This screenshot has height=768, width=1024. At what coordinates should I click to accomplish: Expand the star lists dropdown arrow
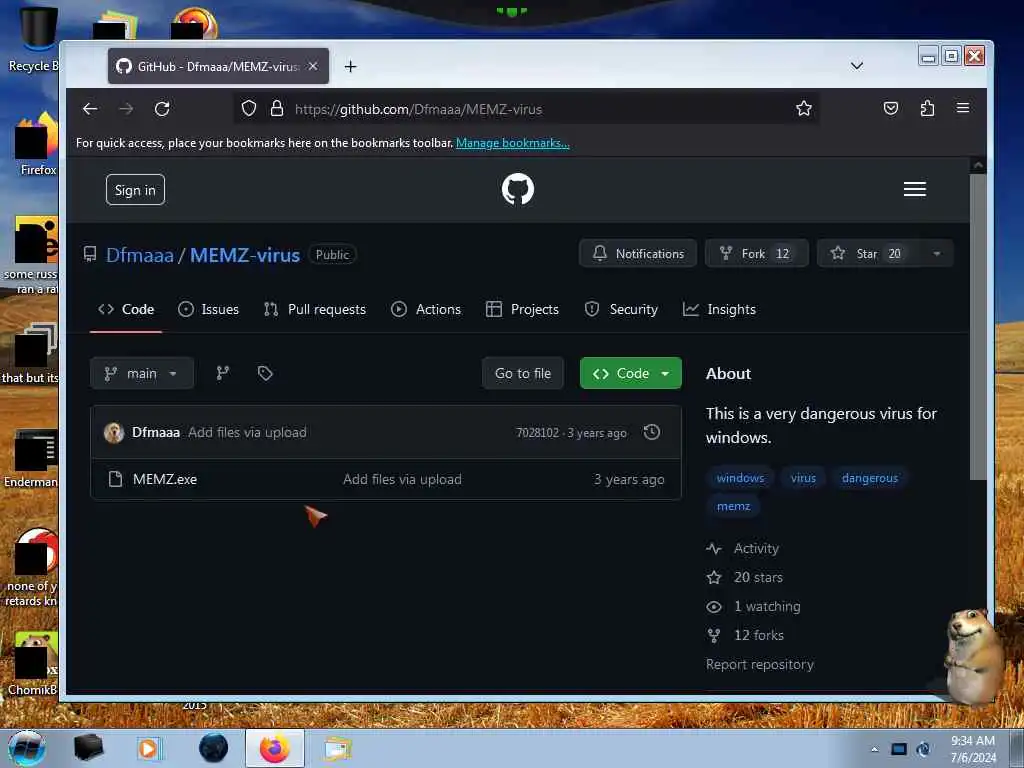pyautogui.click(x=937, y=253)
